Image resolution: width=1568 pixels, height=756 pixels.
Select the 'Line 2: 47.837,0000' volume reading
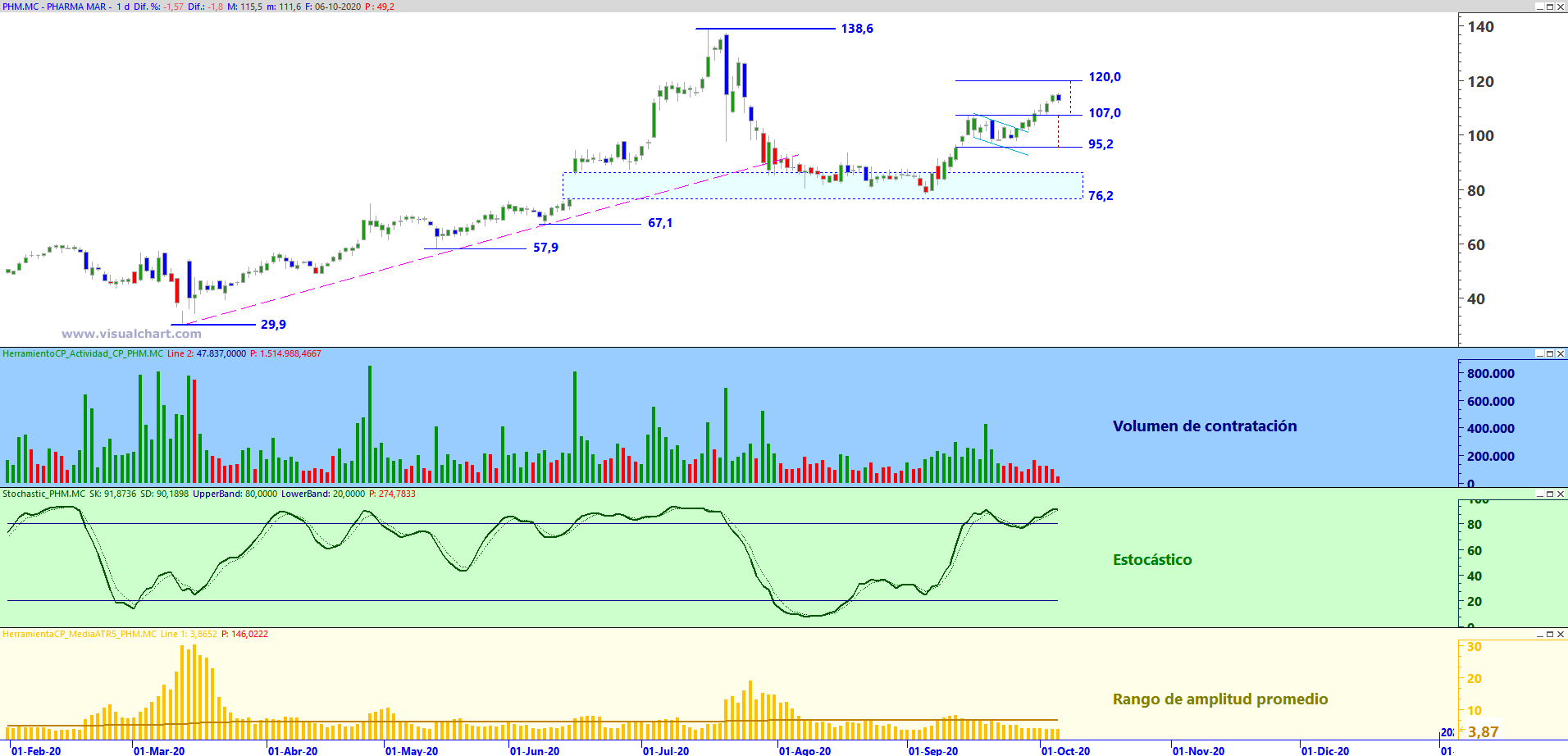pyautogui.click(x=207, y=353)
